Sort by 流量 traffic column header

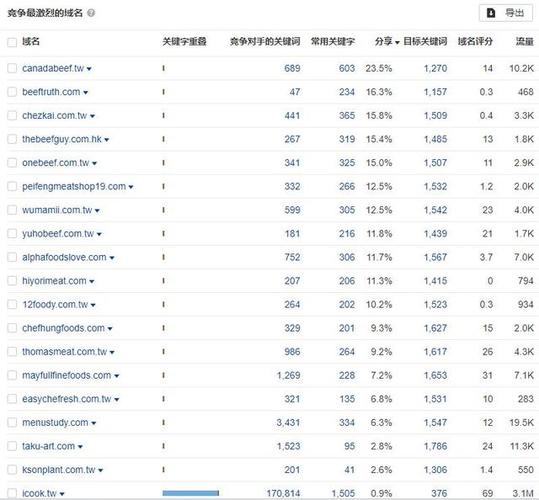point(525,42)
